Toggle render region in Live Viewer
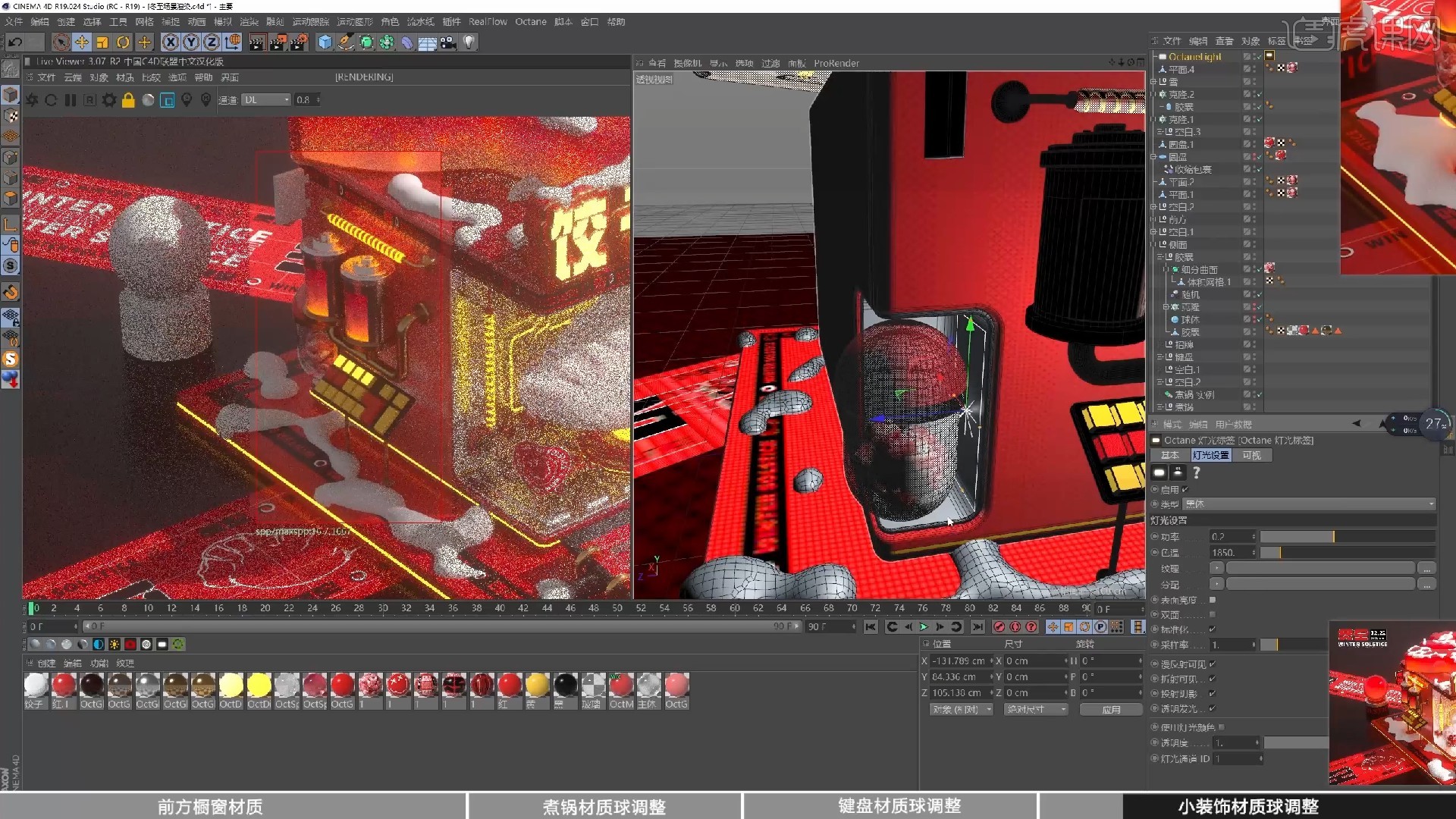Image resolution: width=1456 pixels, height=819 pixels. coord(168,100)
